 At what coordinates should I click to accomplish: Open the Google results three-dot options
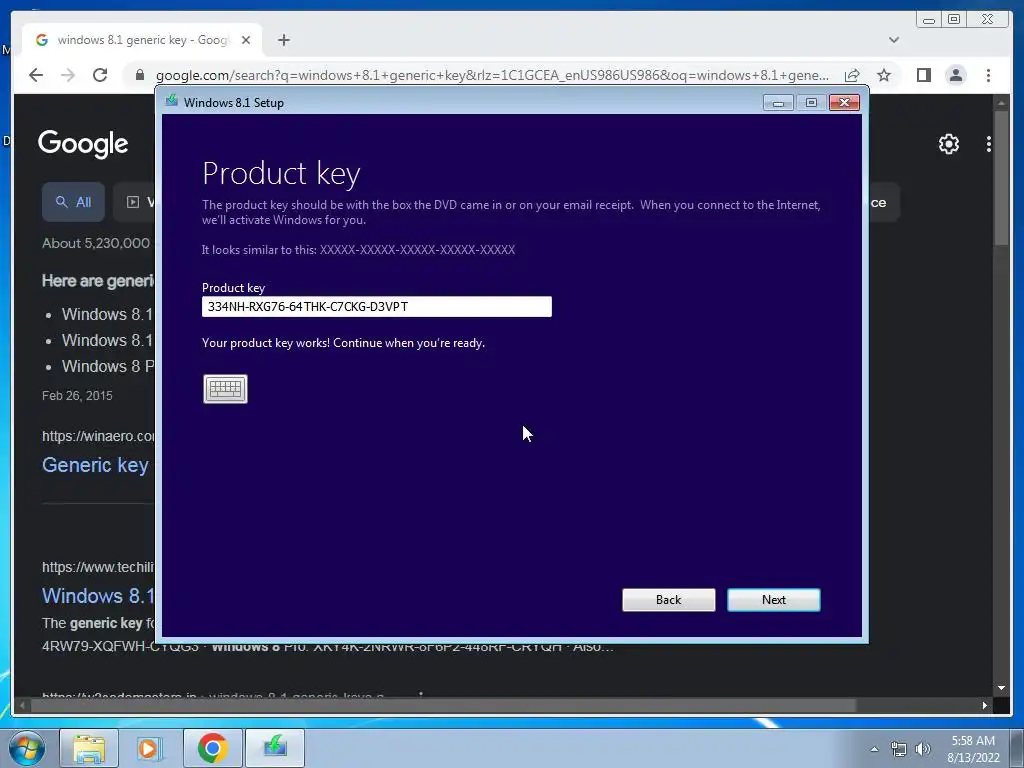(x=989, y=144)
